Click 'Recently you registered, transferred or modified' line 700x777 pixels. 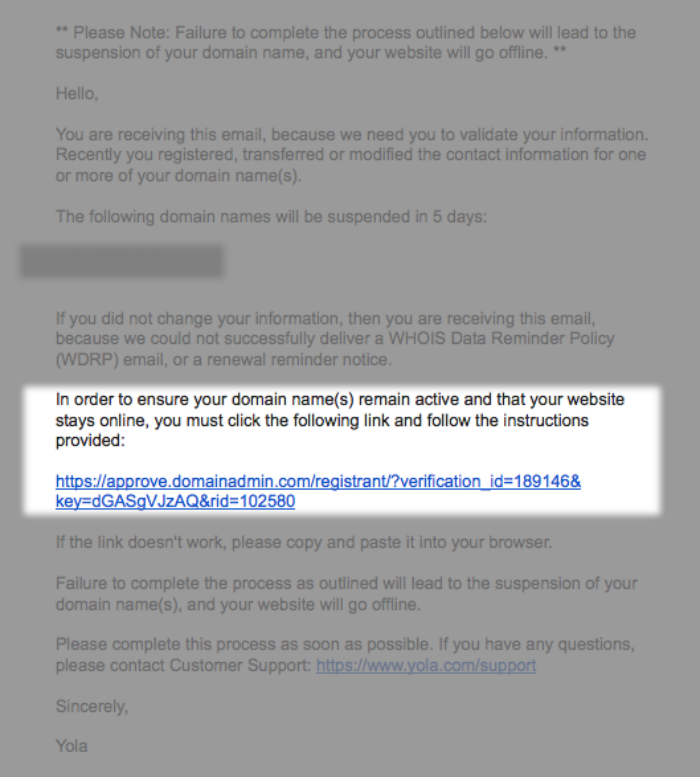click(351, 155)
